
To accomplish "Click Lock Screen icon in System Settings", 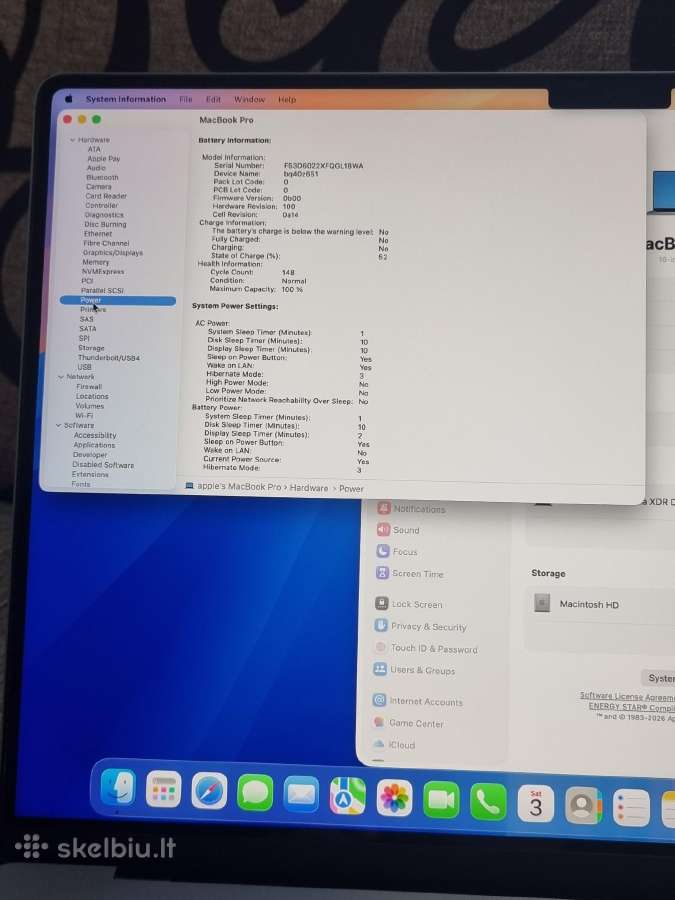I will 382,603.
